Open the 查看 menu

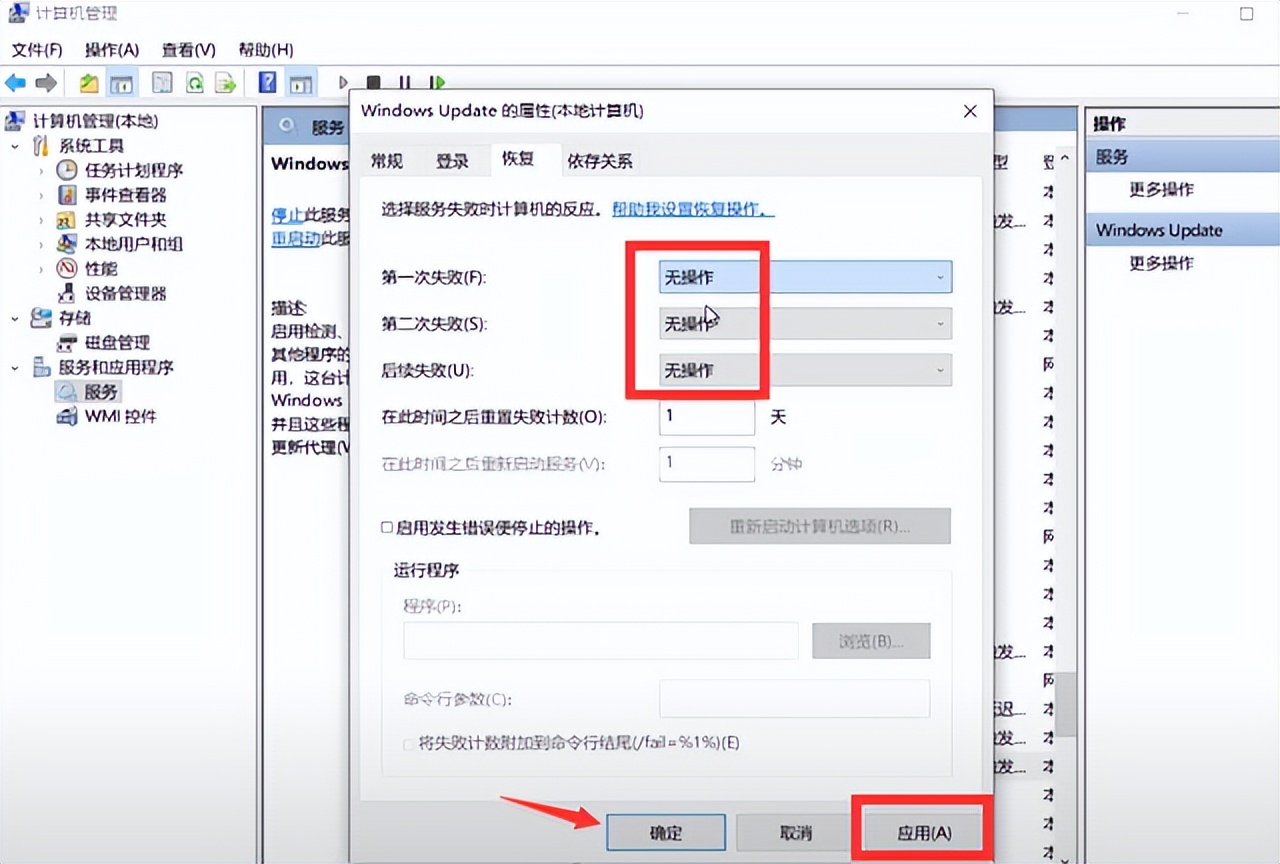(x=187, y=49)
